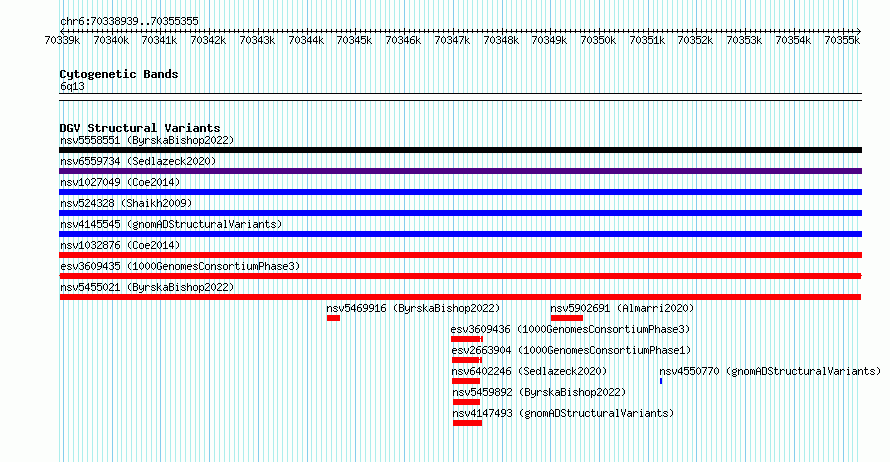This screenshot has width=890, height=462.
Task: Click the 70349k ruler position
Action: pyautogui.click(x=549, y=40)
